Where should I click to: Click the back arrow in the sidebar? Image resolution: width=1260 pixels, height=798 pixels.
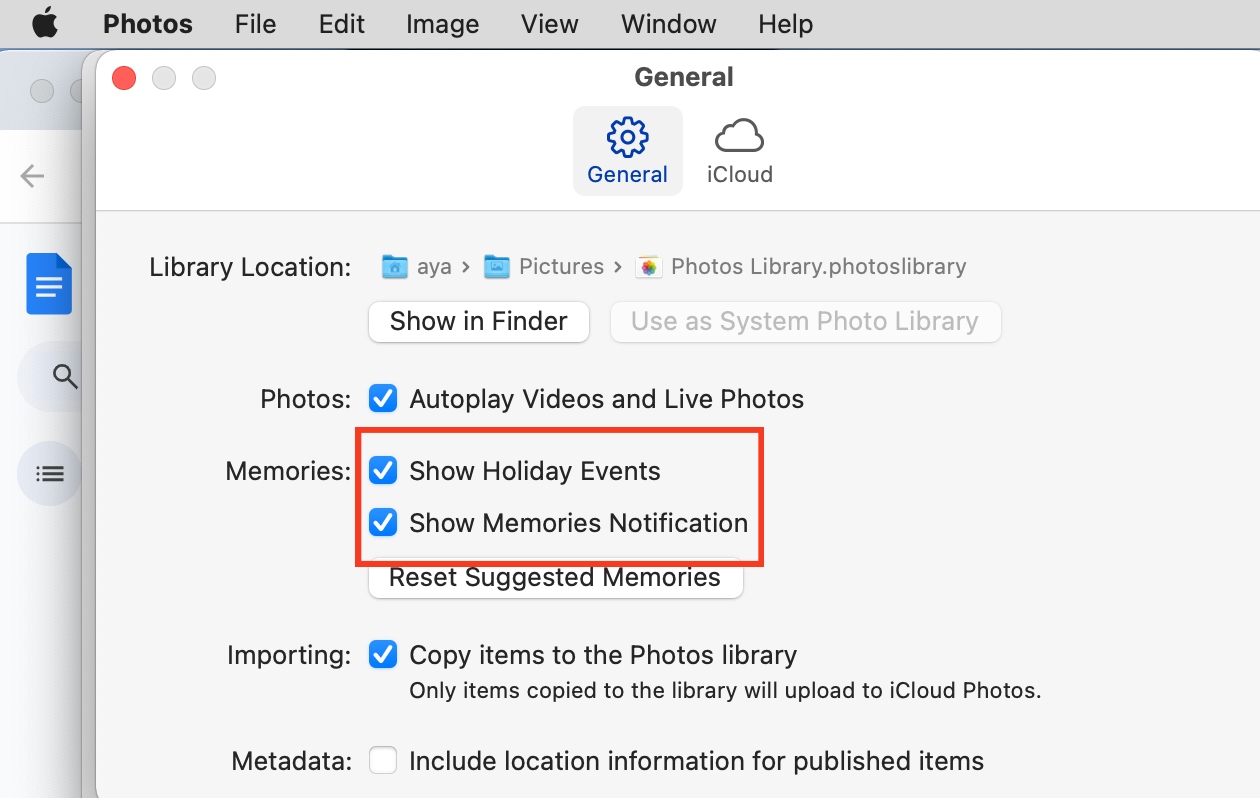(x=31, y=176)
